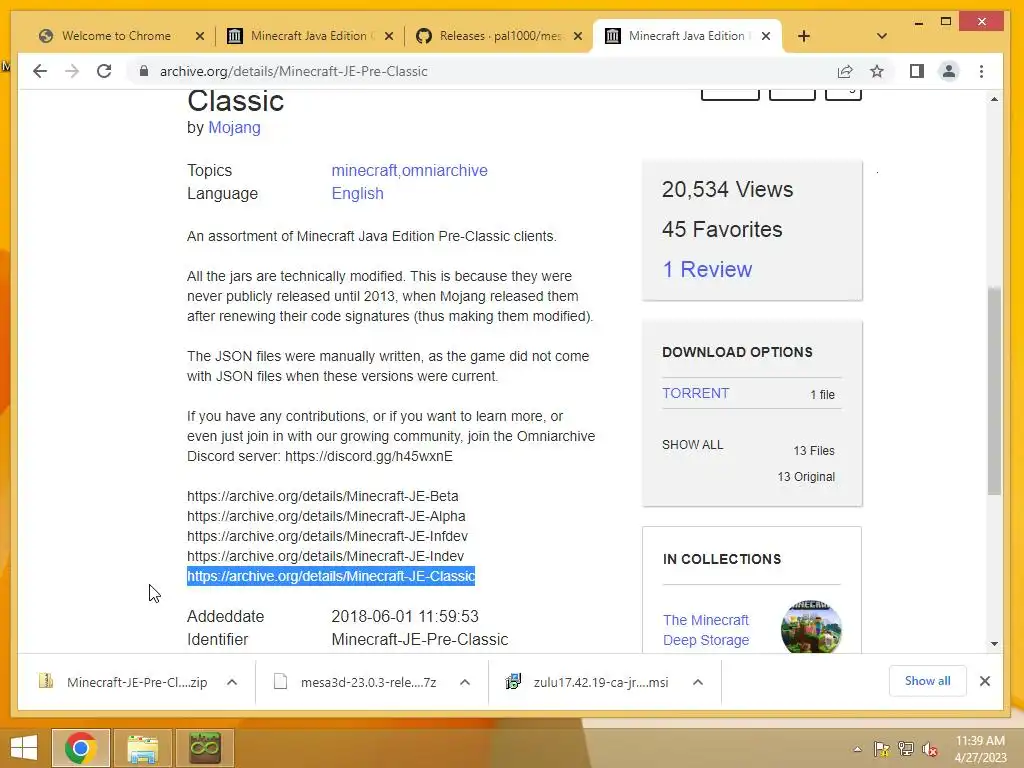Close the downloads bar
This screenshot has height=768, width=1024.
(985, 681)
